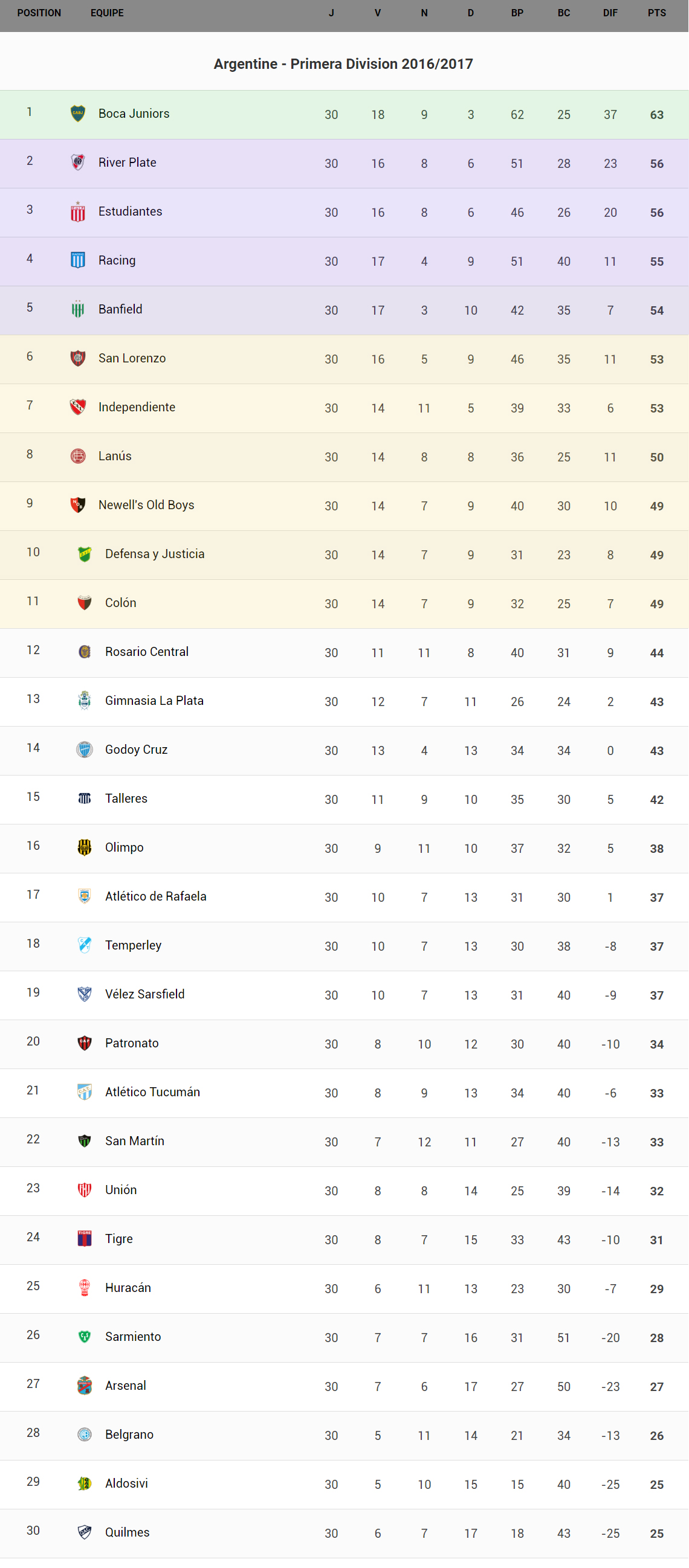Image resolution: width=689 pixels, height=1568 pixels.
Task: Click the River Plate club crest
Action: point(78,162)
